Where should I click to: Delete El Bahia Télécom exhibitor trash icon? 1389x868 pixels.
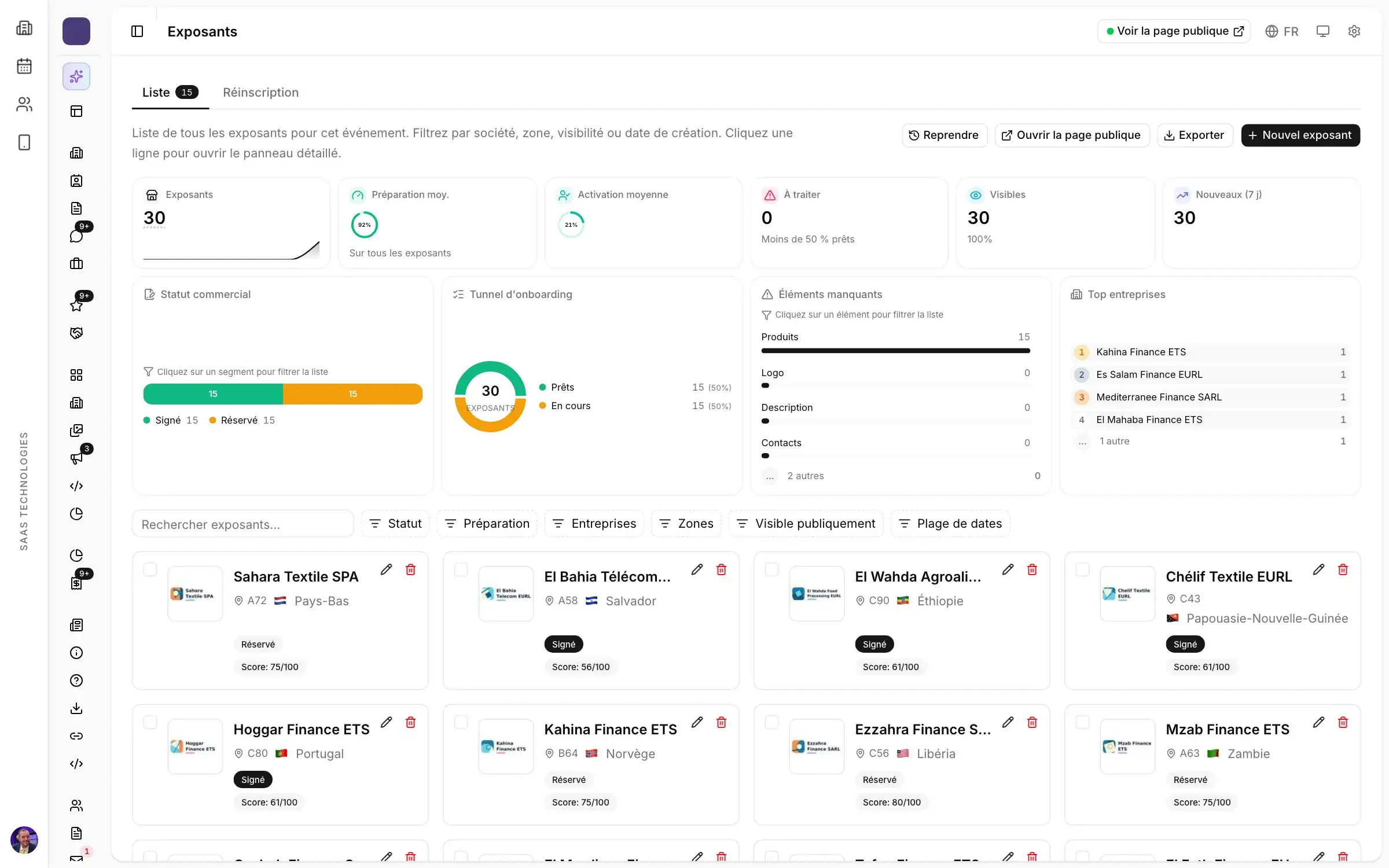[721, 569]
